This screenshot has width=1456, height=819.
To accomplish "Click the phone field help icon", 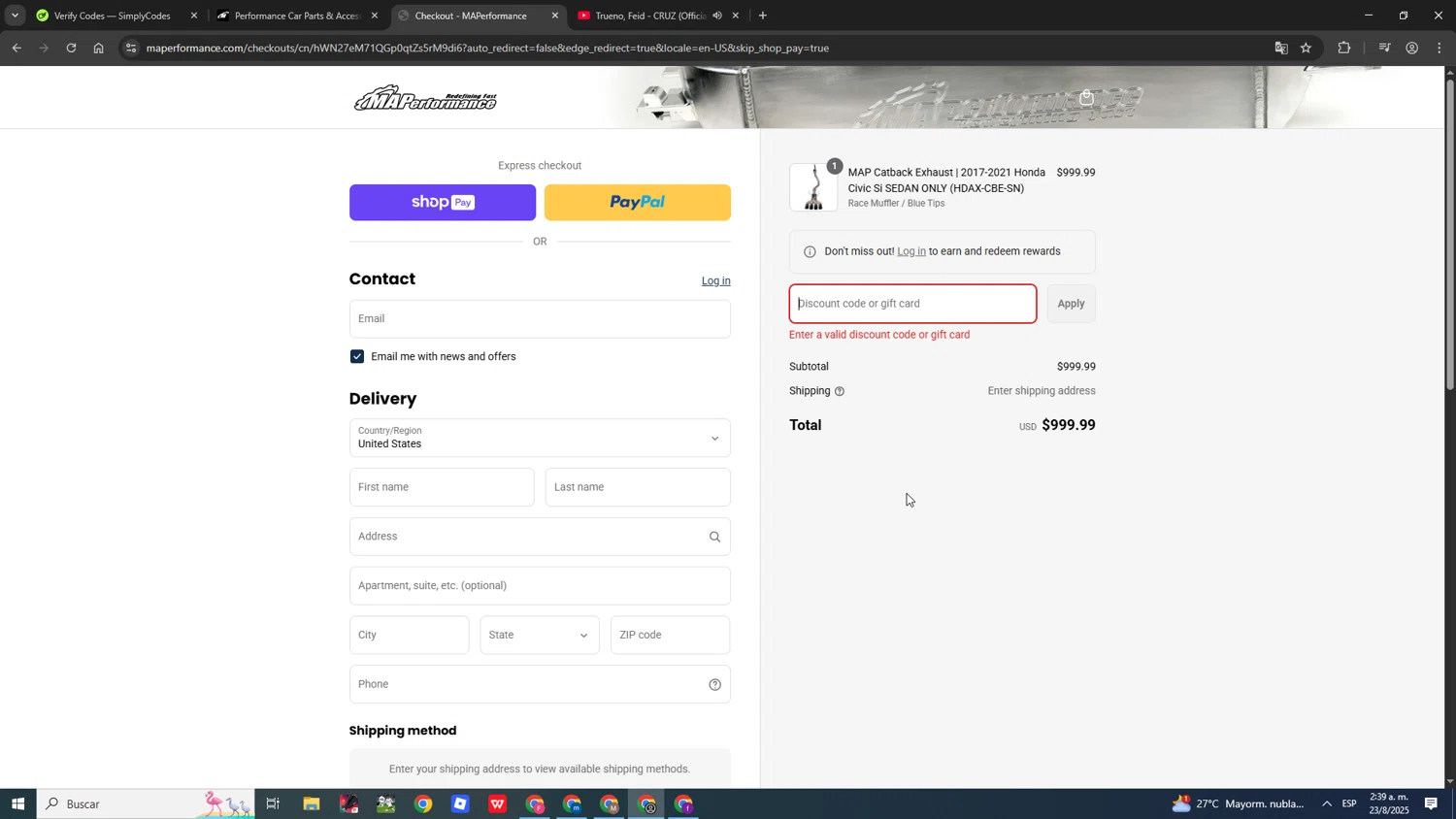I will [x=714, y=684].
